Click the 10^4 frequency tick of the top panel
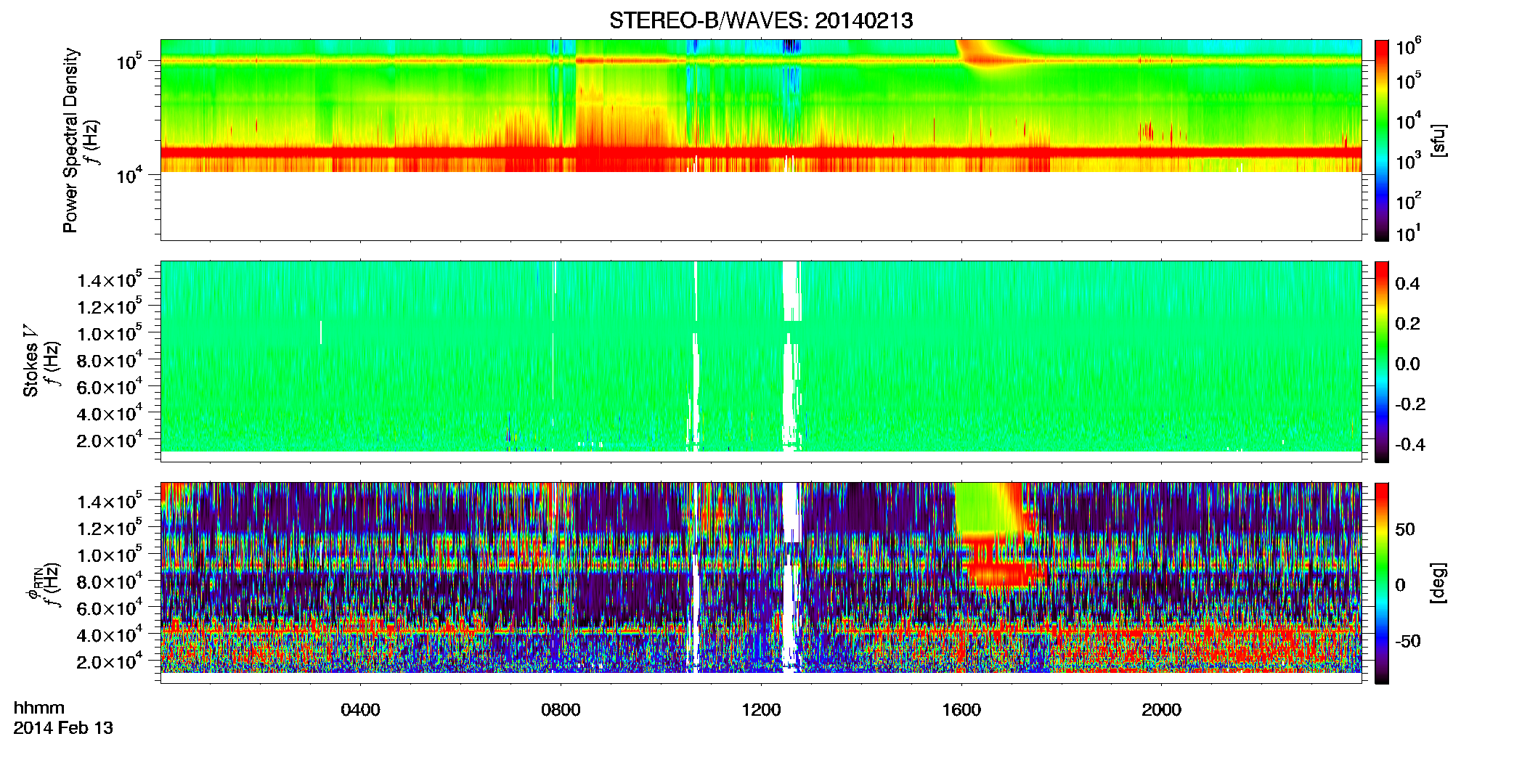1522x784 pixels. [x=129, y=174]
